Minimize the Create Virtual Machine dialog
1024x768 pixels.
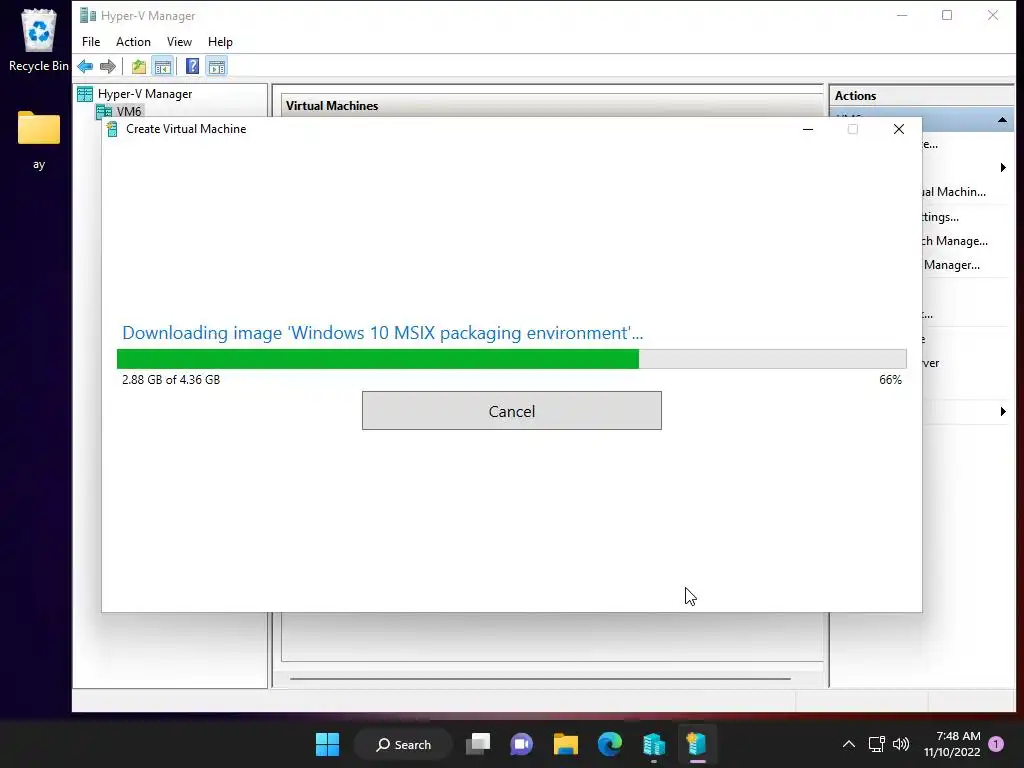[808, 129]
